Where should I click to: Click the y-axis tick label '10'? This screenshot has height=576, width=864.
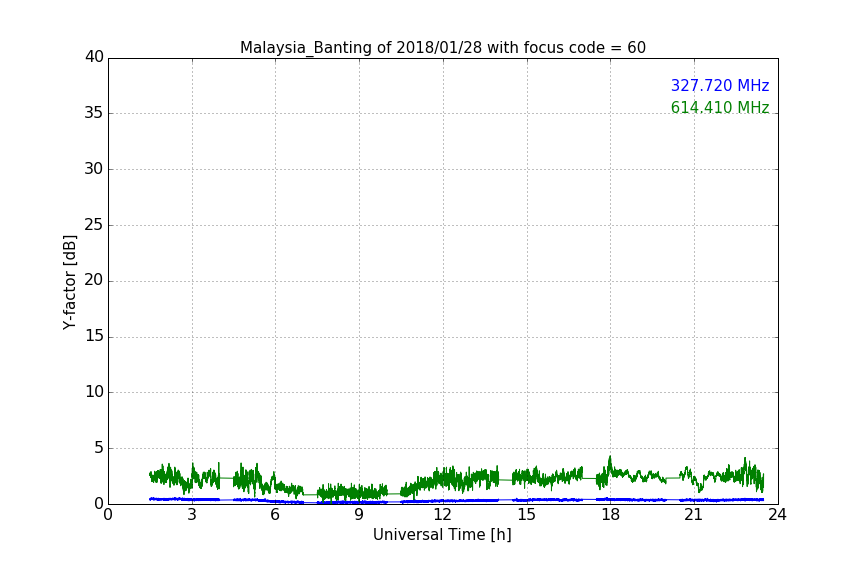pos(94,392)
